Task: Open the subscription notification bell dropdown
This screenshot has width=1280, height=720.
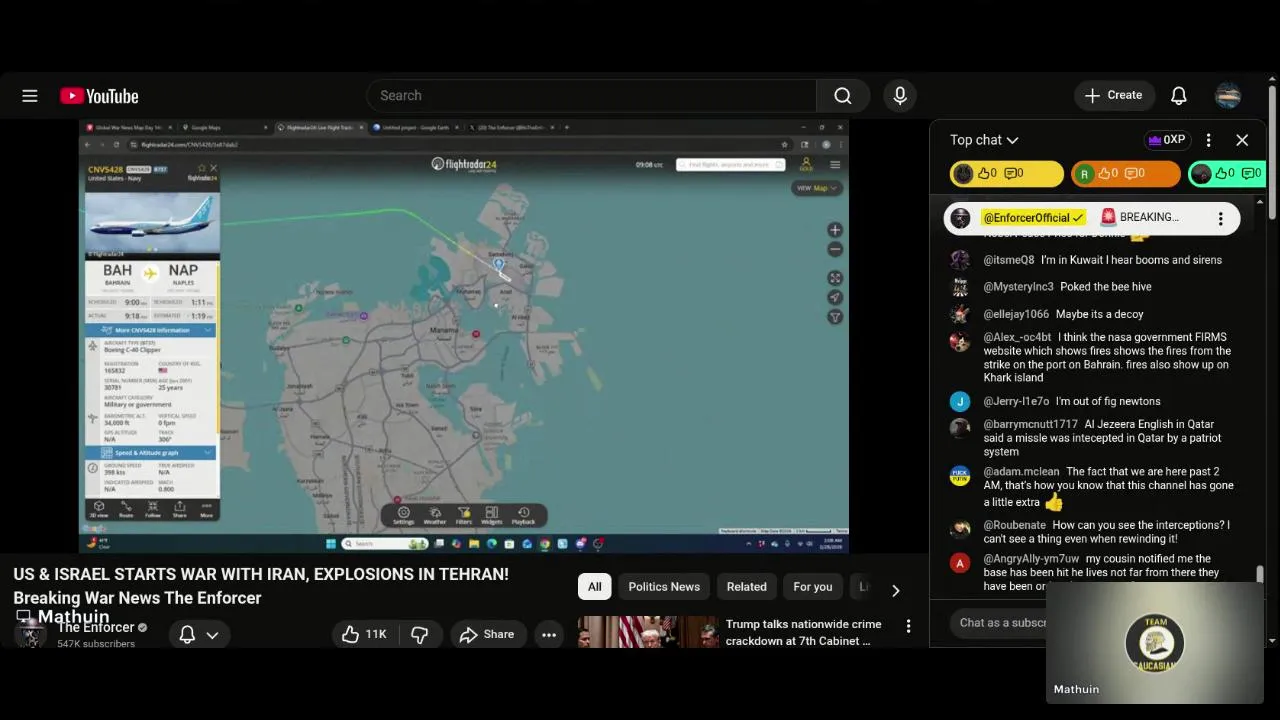Action: tap(198, 634)
